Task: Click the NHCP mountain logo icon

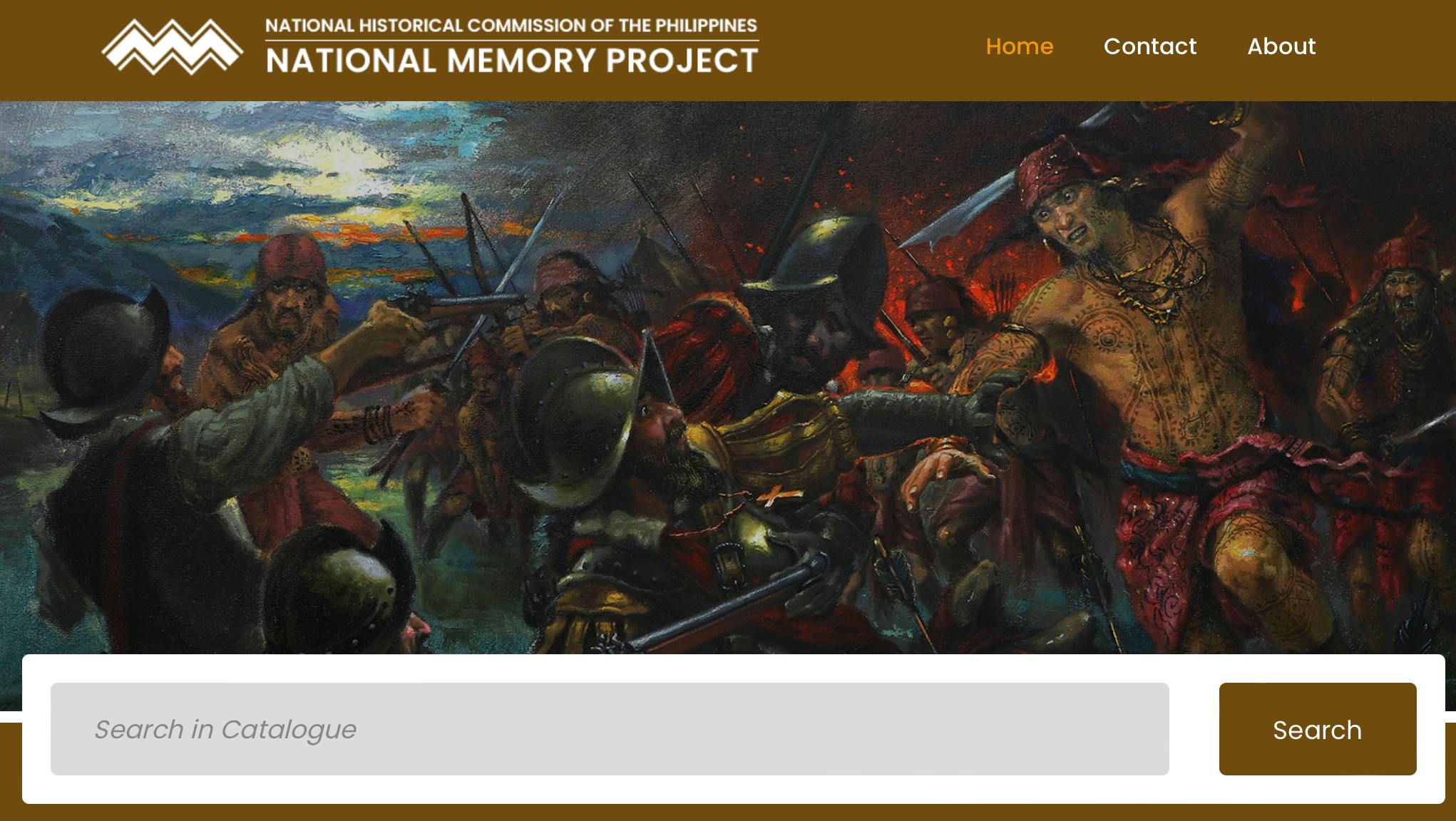Action: [x=173, y=46]
